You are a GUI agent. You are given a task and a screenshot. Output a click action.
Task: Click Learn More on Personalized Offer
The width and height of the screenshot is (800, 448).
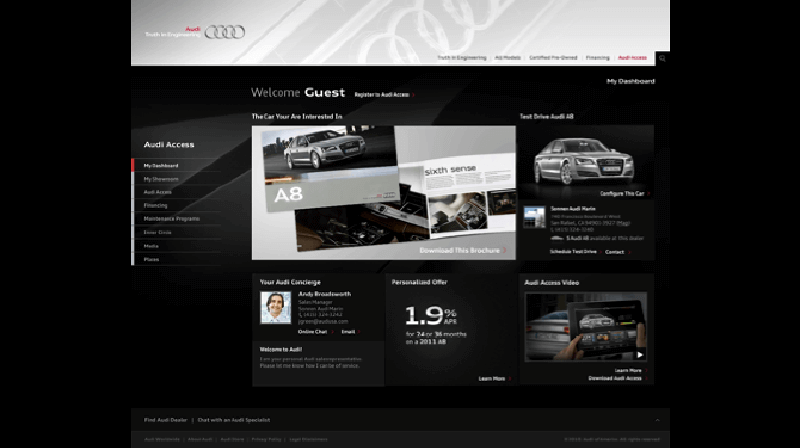click(x=494, y=379)
